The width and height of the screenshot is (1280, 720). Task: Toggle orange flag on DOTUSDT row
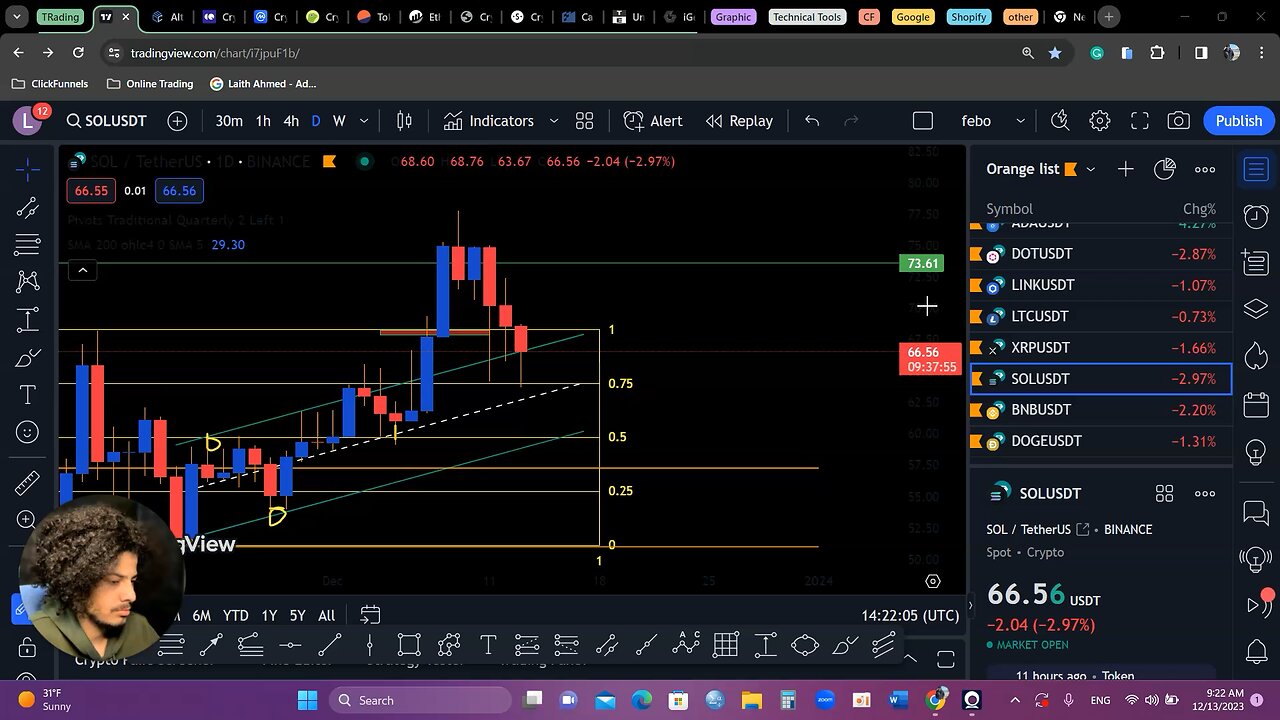pos(977,254)
